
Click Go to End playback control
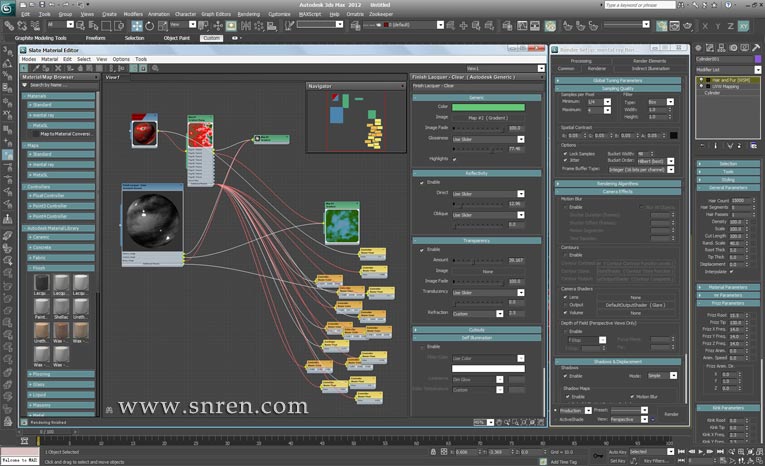point(720,452)
